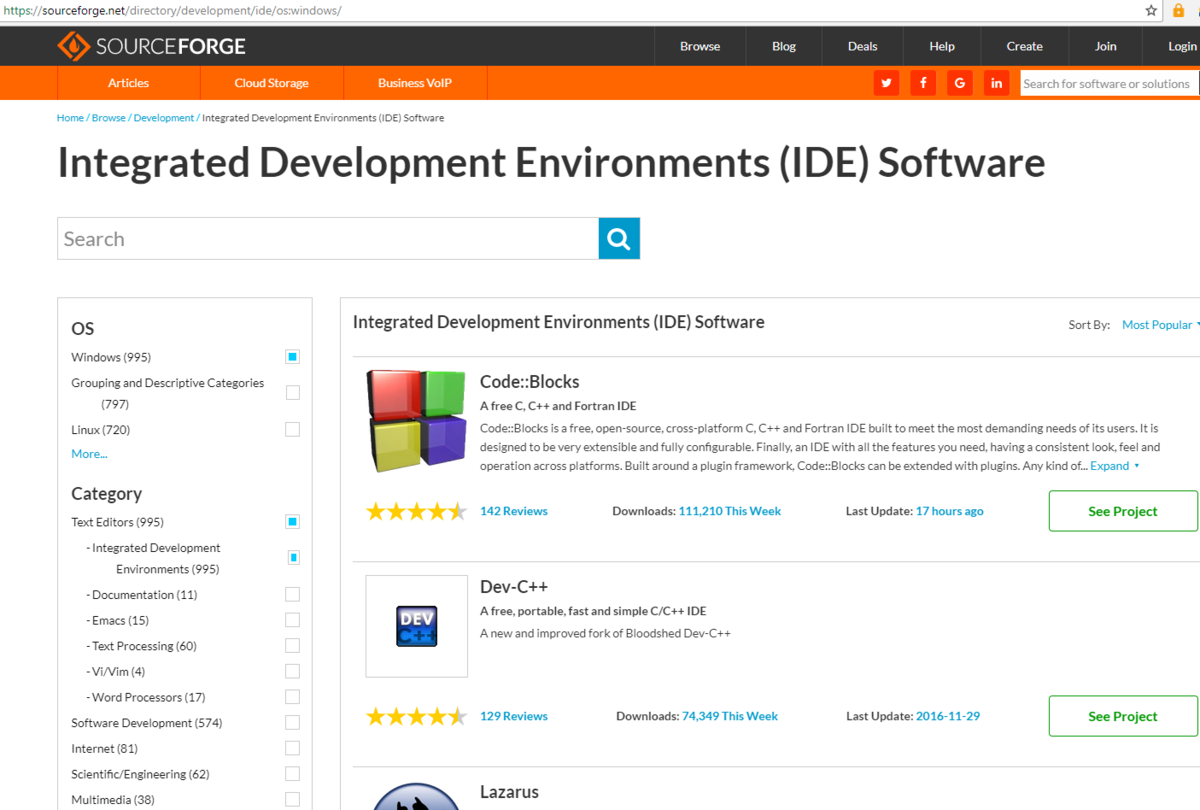Click the lock extension icon in browser
The width and height of the screenshot is (1200, 810).
[1179, 10]
